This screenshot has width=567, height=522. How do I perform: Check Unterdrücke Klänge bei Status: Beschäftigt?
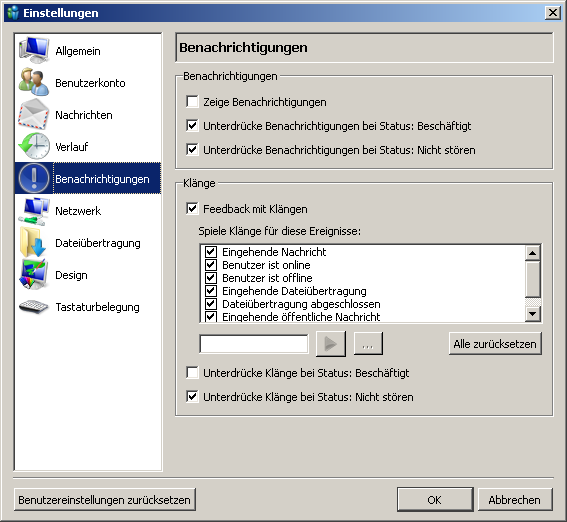tap(192, 373)
